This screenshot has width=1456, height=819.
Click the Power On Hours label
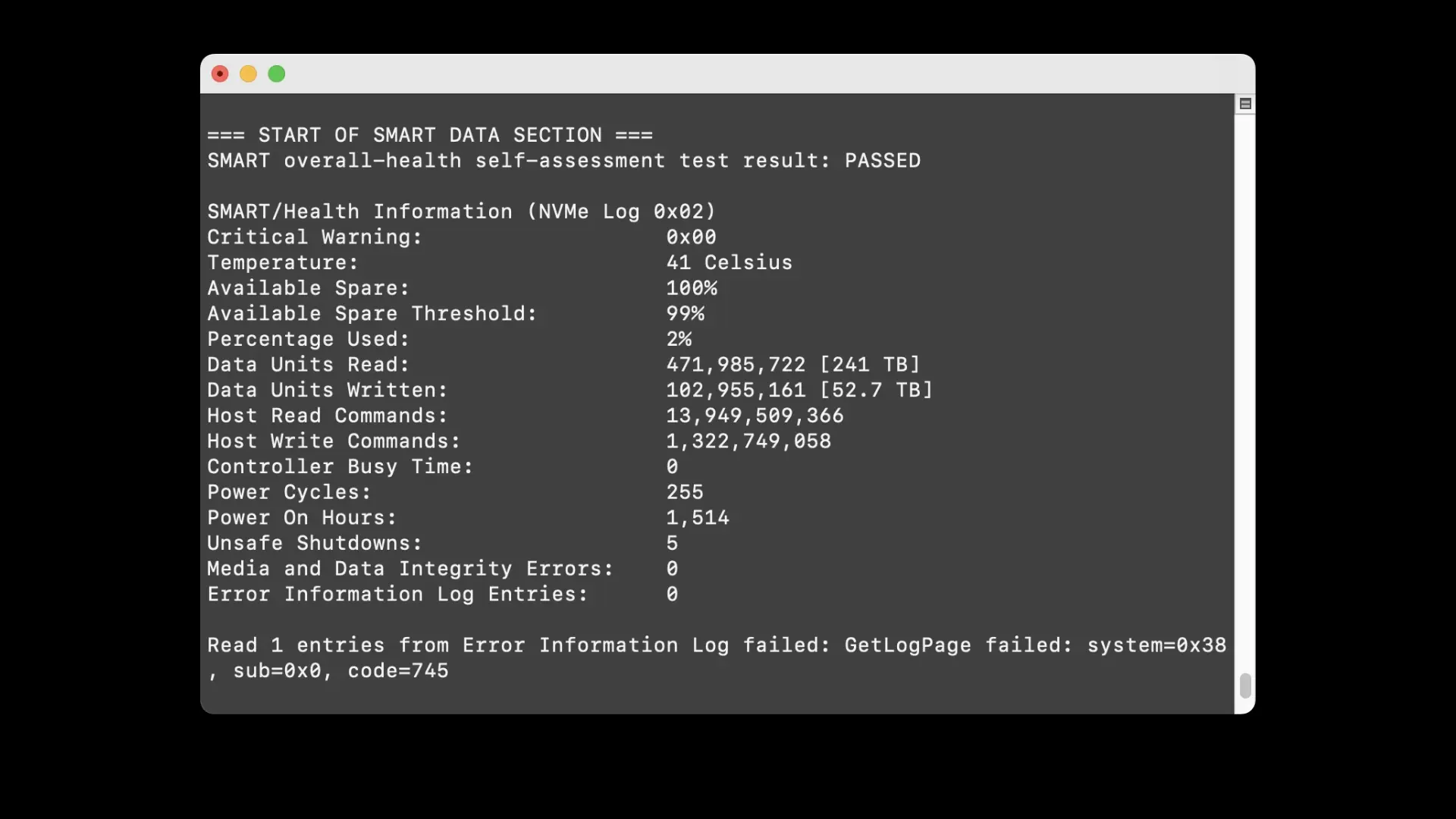point(302,518)
